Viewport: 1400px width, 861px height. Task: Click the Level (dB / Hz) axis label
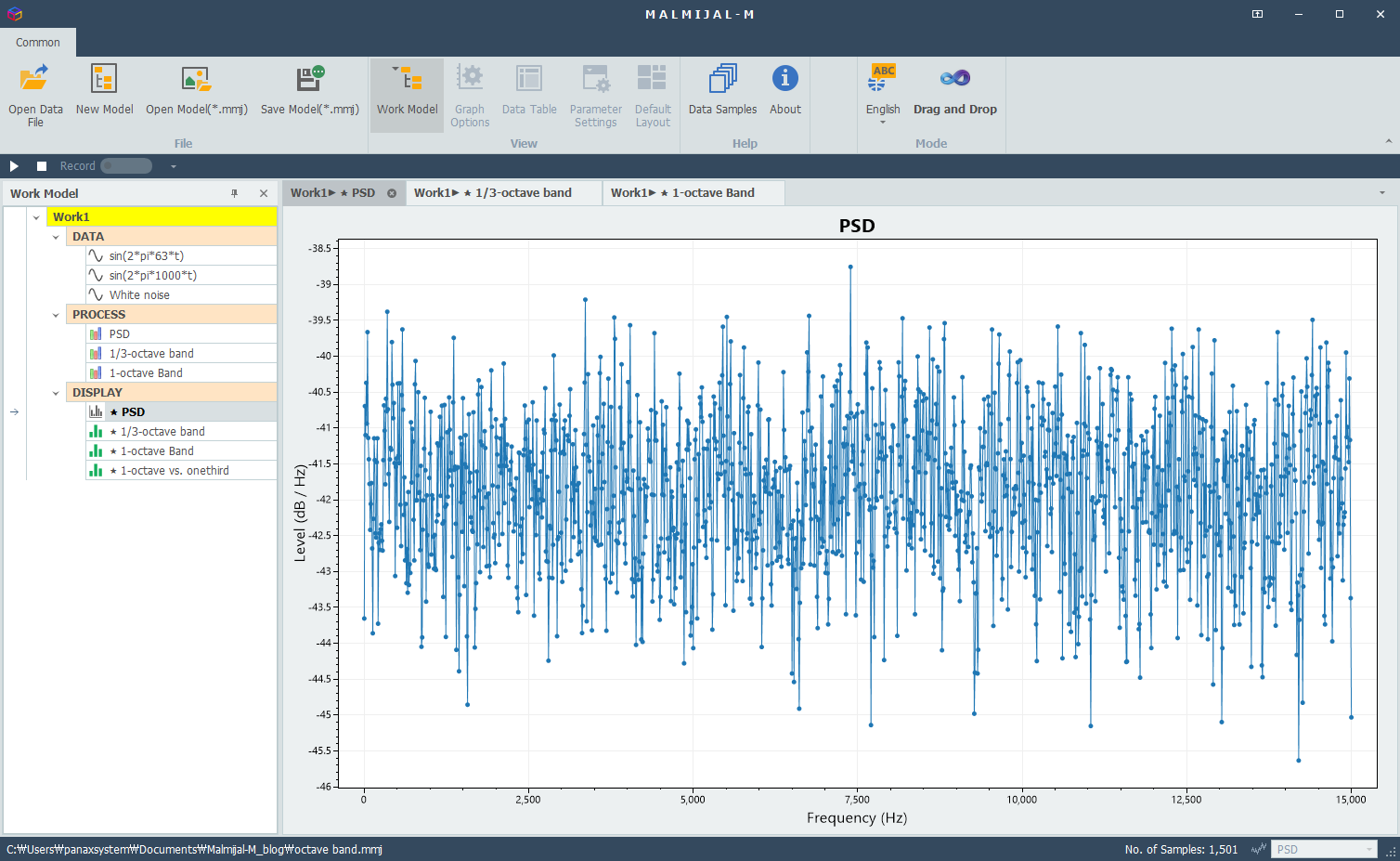pyautogui.click(x=300, y=513)
